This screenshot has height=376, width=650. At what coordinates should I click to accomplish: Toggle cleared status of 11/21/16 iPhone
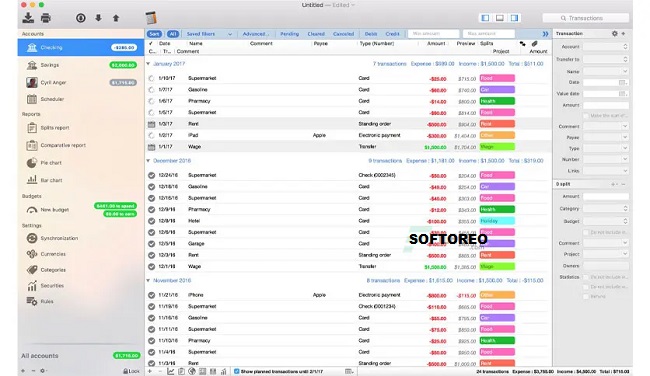(x=151, y=295)
